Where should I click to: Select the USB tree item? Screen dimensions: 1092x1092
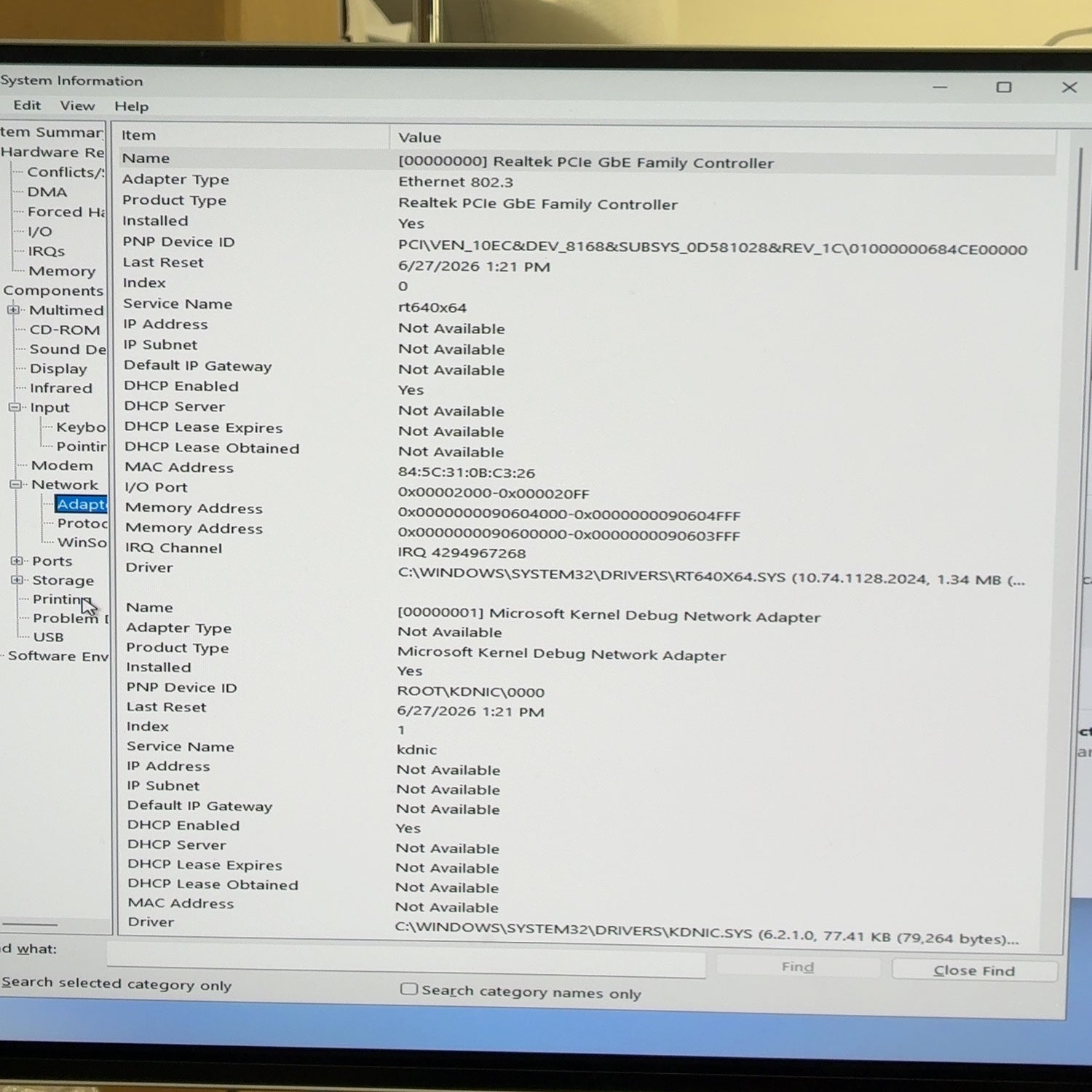pyautogui.click(x=49, y=637)
